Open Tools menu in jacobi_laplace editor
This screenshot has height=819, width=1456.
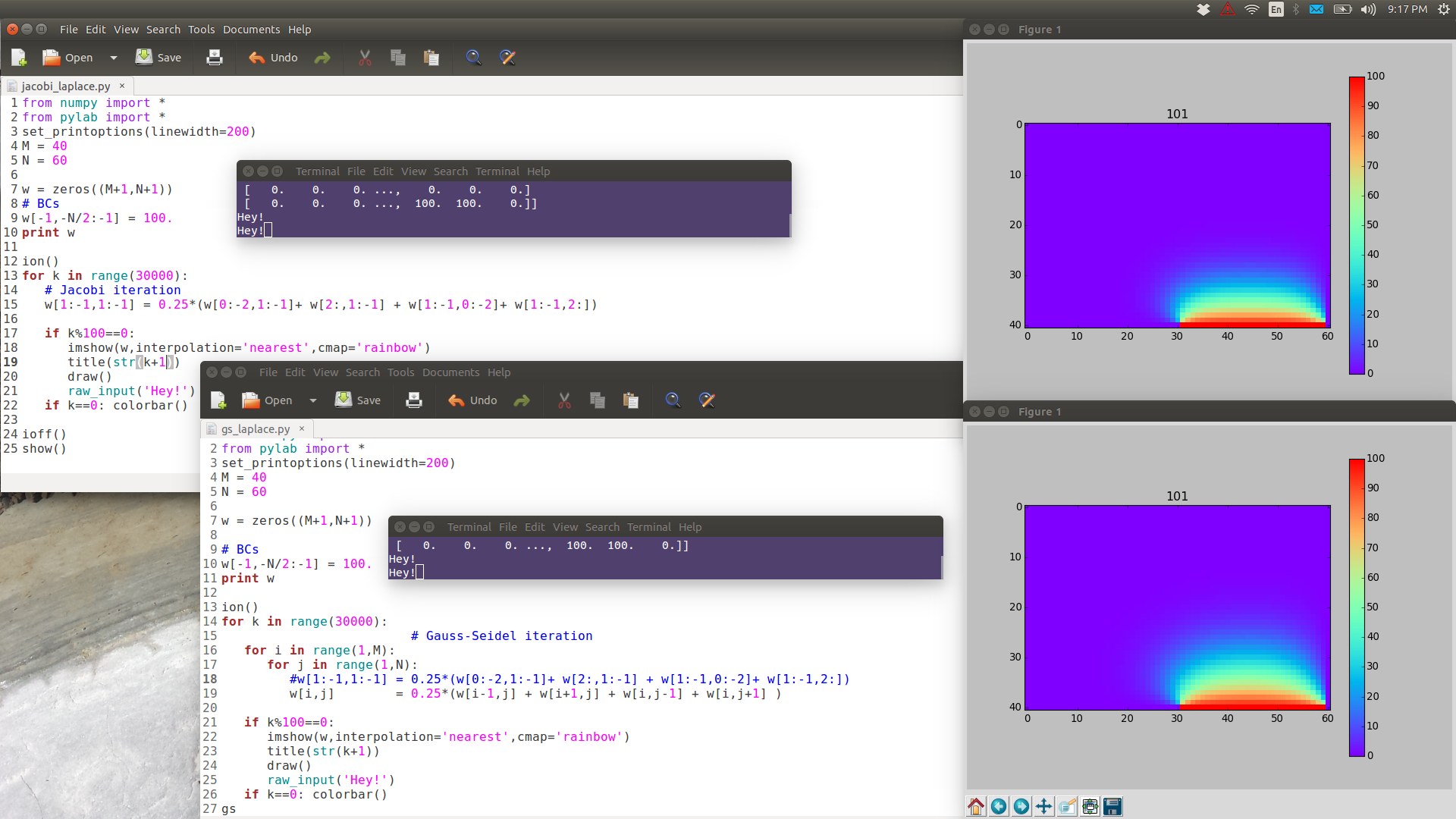[x=201, y=30]
